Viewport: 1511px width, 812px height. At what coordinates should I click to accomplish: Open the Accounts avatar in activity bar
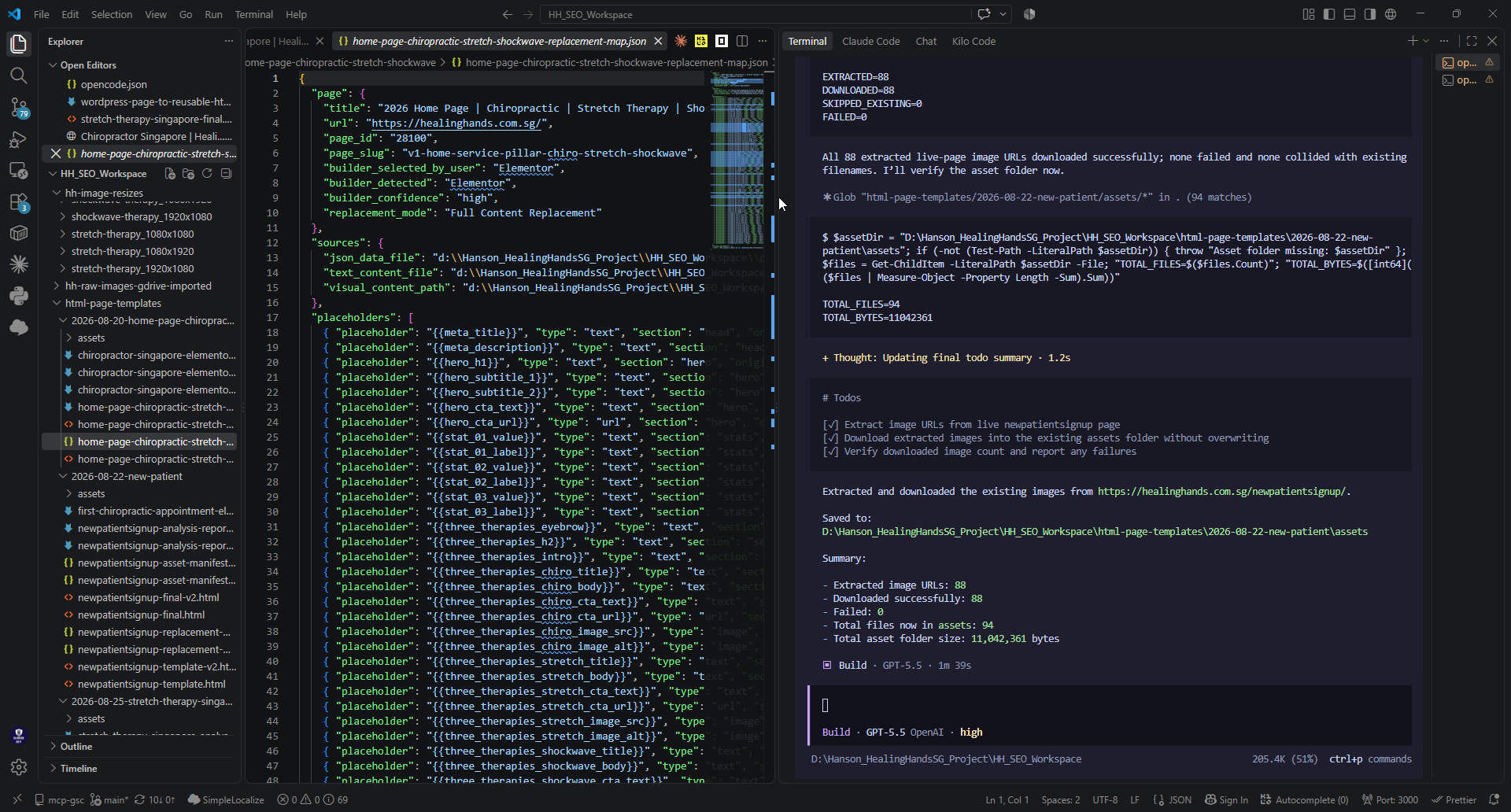coord(19,736)
